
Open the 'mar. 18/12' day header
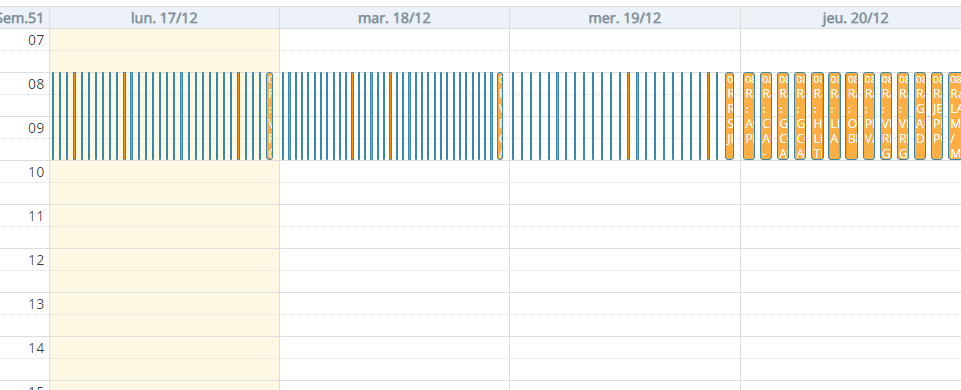[394, 18]
